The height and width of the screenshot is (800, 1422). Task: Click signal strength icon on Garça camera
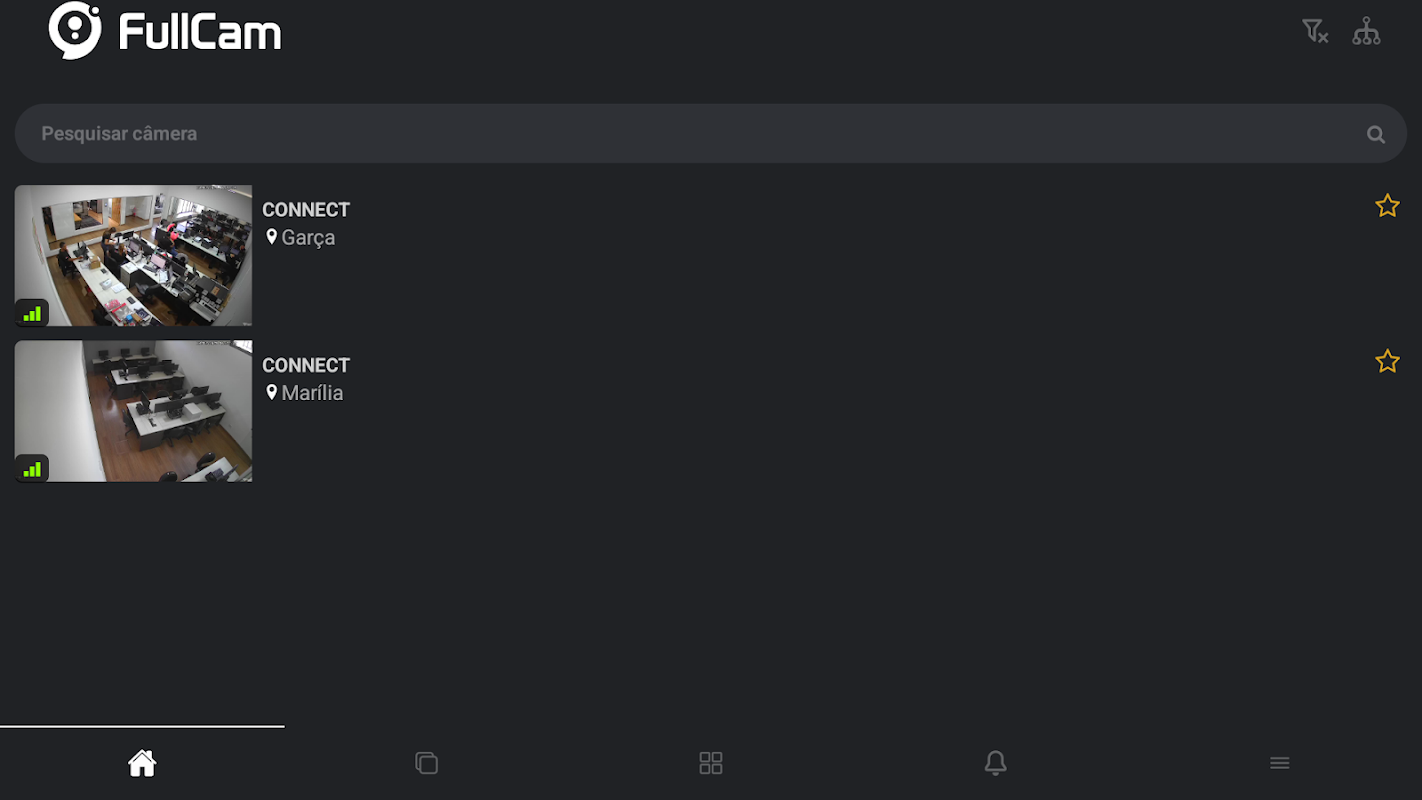tap(32, 313)
